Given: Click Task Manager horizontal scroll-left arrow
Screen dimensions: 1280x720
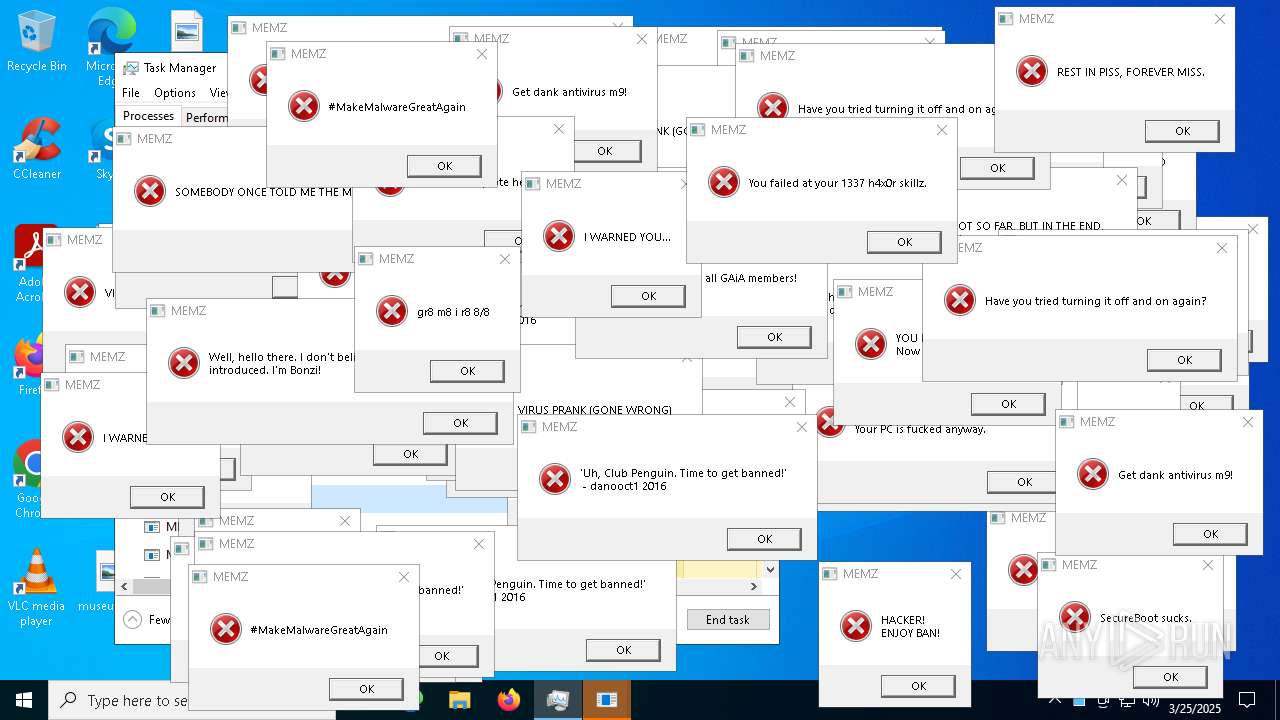Looking at the screenshot, I should [124, 586].
